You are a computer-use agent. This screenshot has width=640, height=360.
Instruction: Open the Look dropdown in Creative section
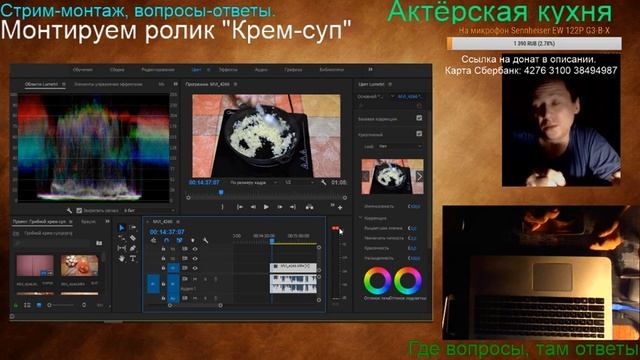click(400, 146)
